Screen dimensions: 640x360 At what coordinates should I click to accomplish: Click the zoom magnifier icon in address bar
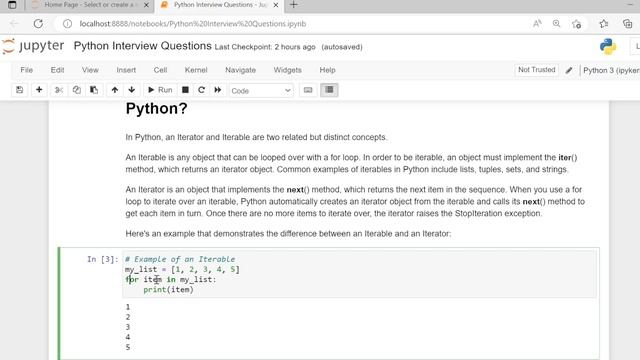[x=556, y=24]
